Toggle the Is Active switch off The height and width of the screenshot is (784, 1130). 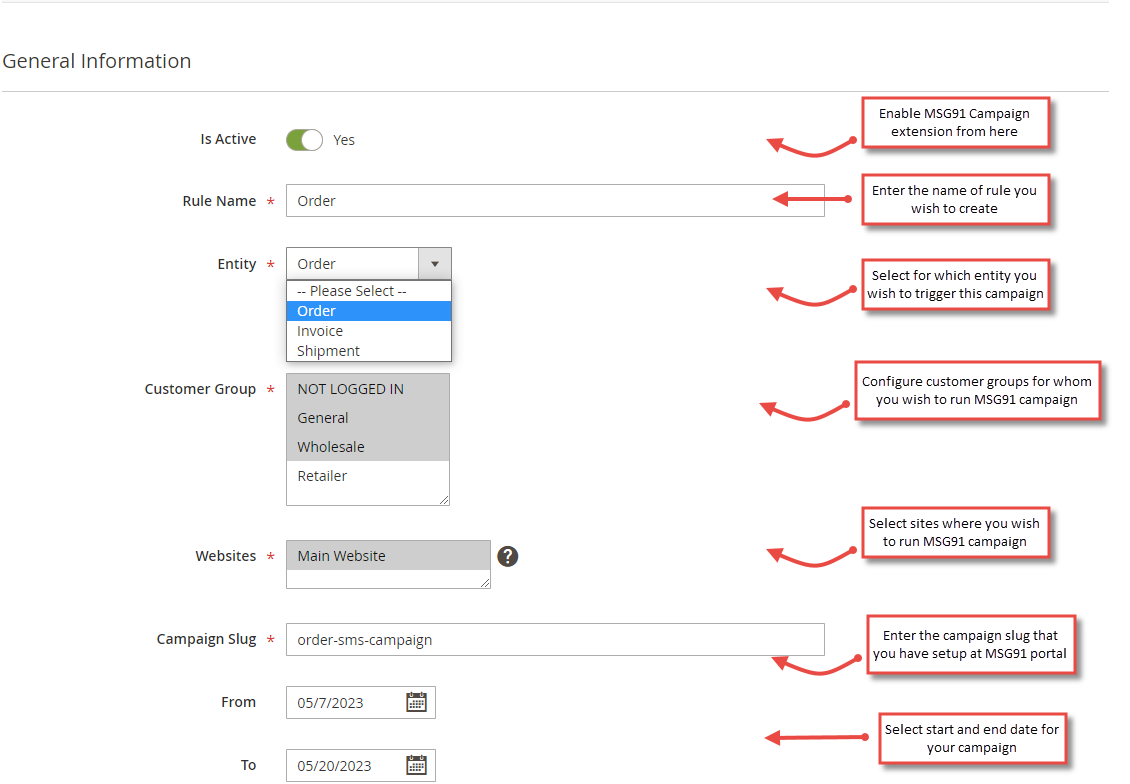click(304, 139)
